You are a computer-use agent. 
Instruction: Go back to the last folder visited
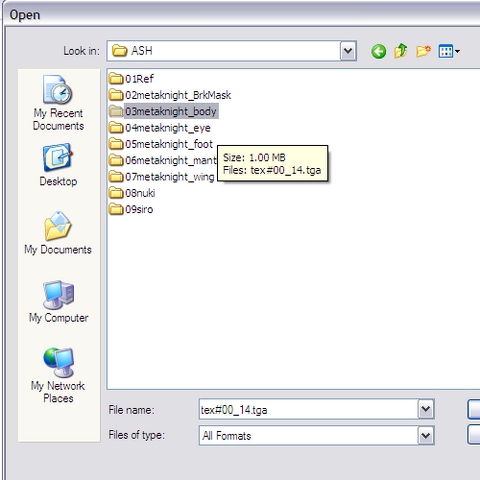[379, 51]
